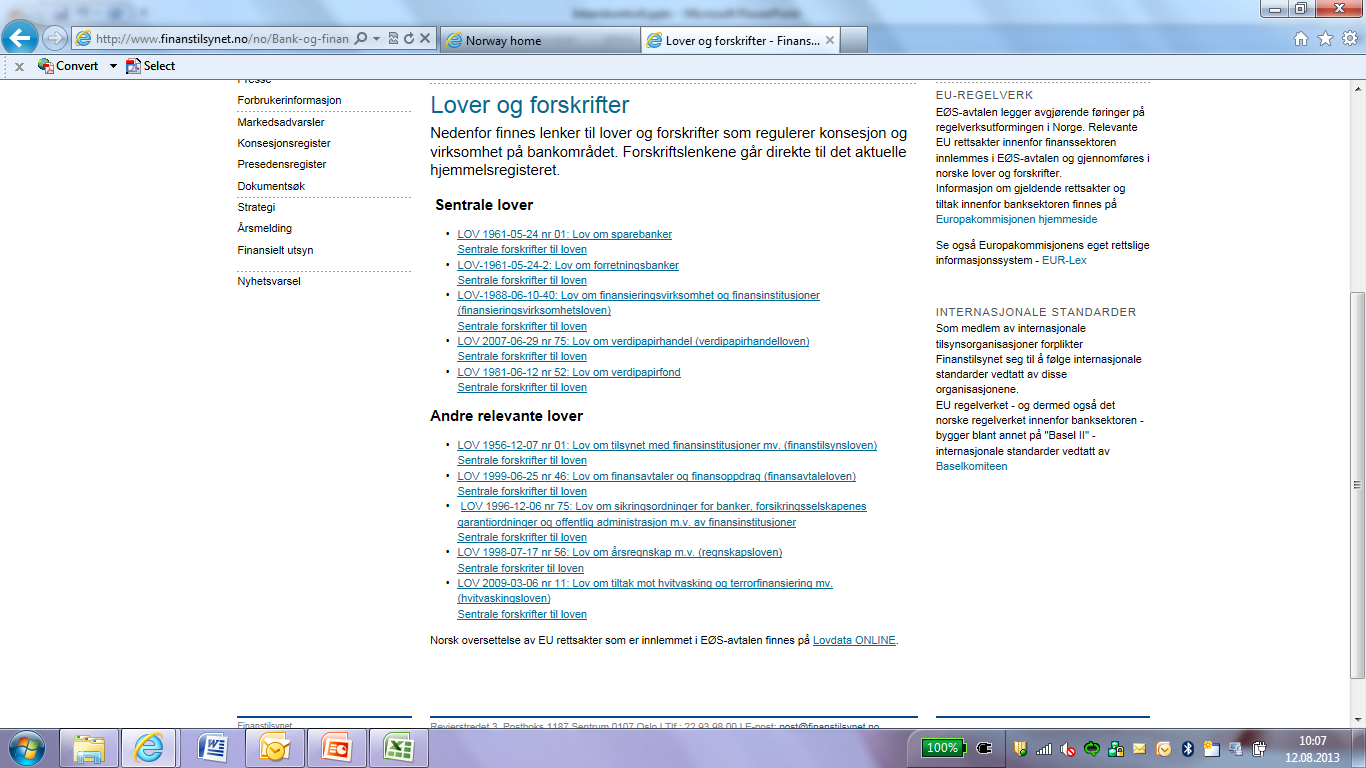The height and width of the screenshot is (768, 1366).
Task: Open Strategi sidebar item
Action: (256, 207)
